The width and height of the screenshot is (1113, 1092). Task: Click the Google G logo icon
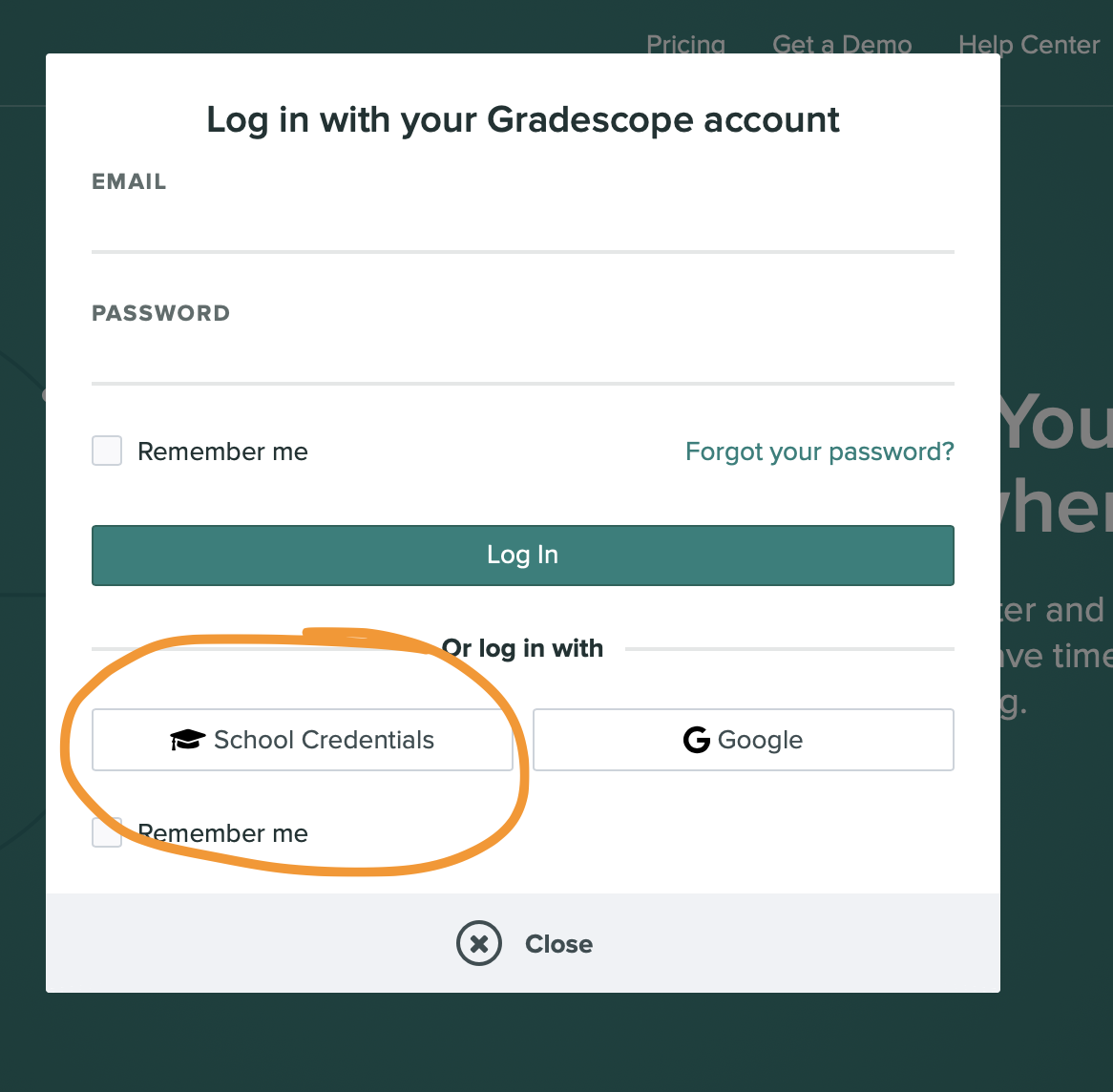[695, 739]
